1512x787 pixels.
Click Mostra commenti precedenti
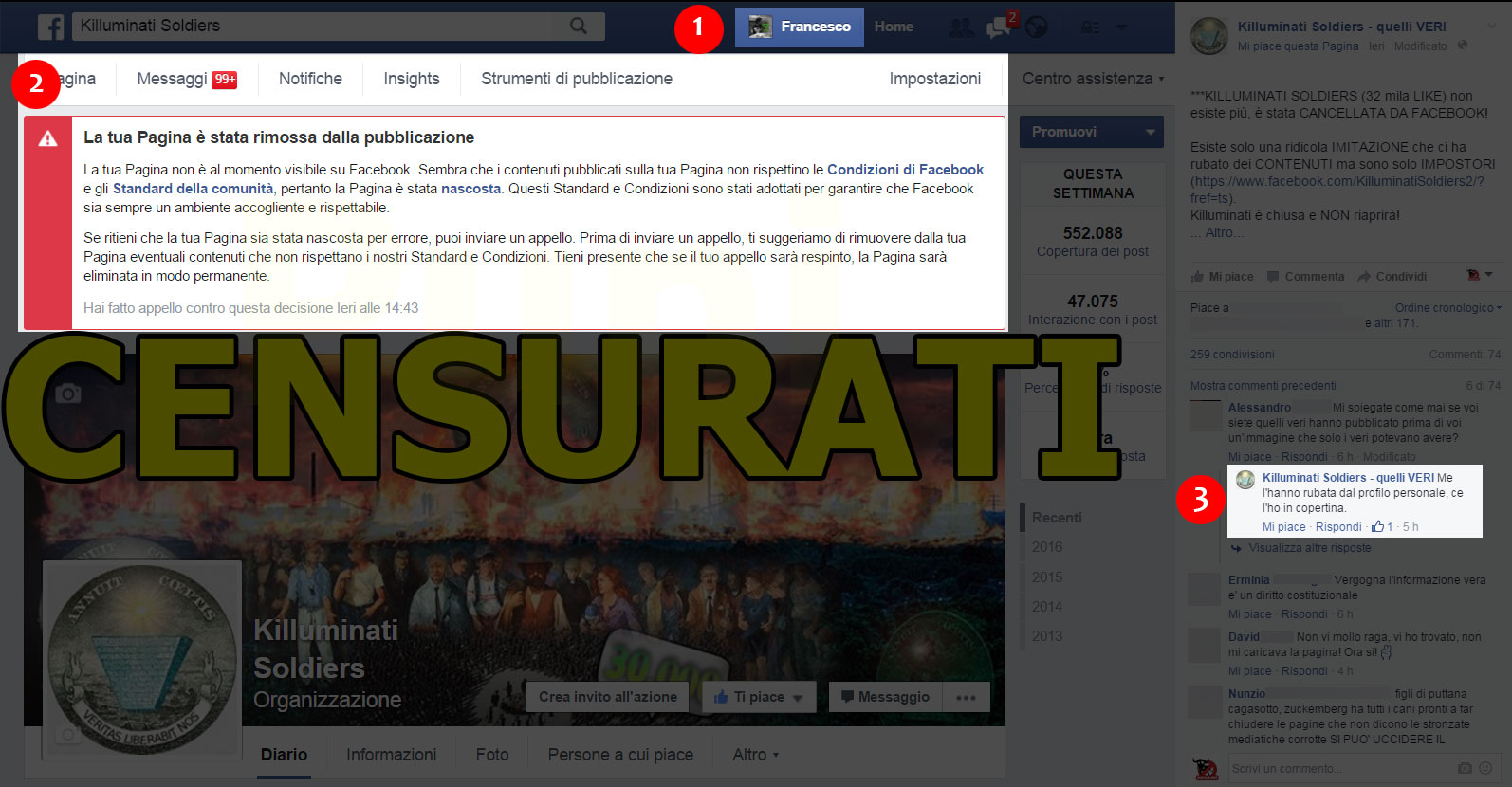[1263, 386]
